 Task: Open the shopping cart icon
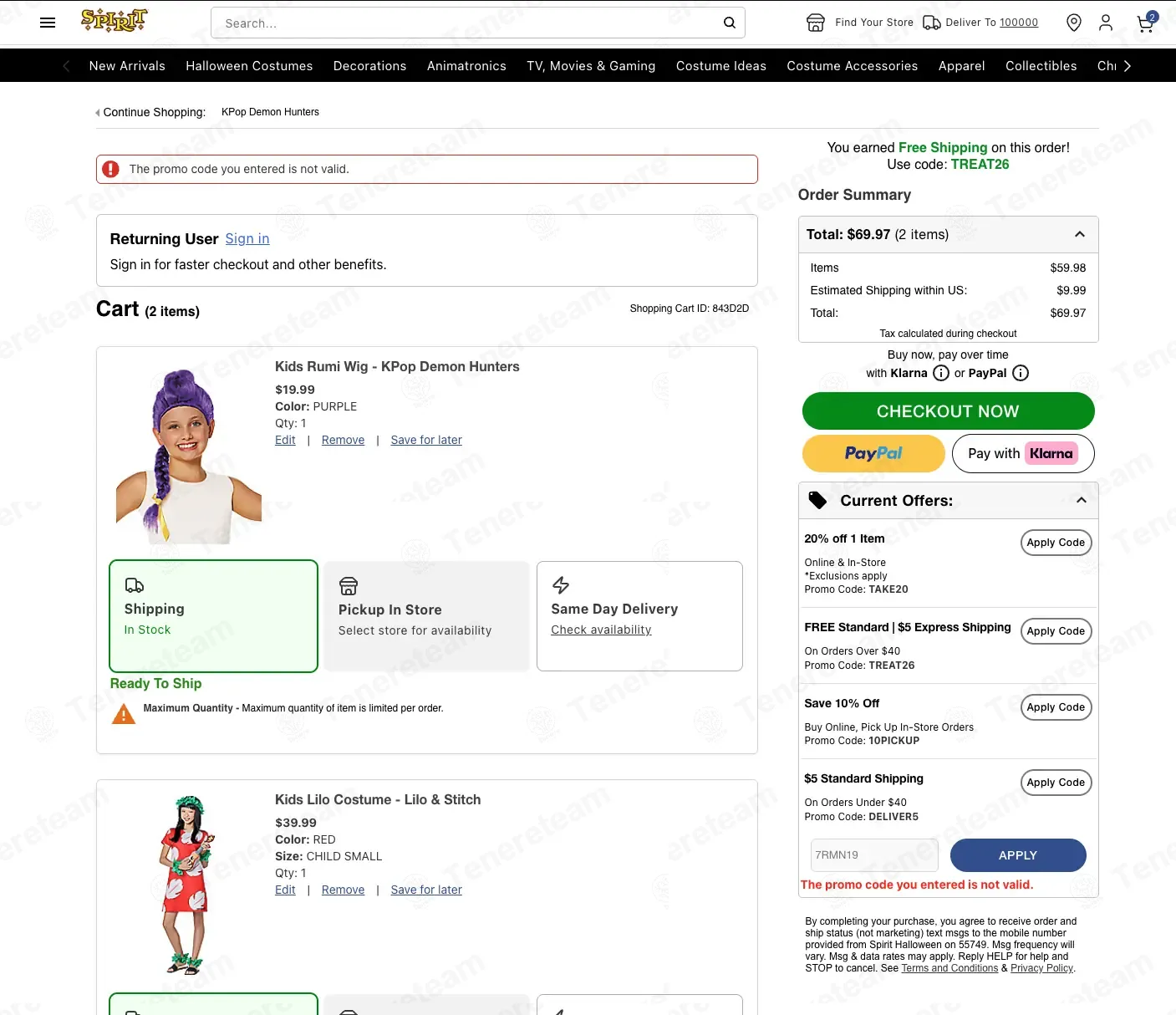(x=1146, y=23)
